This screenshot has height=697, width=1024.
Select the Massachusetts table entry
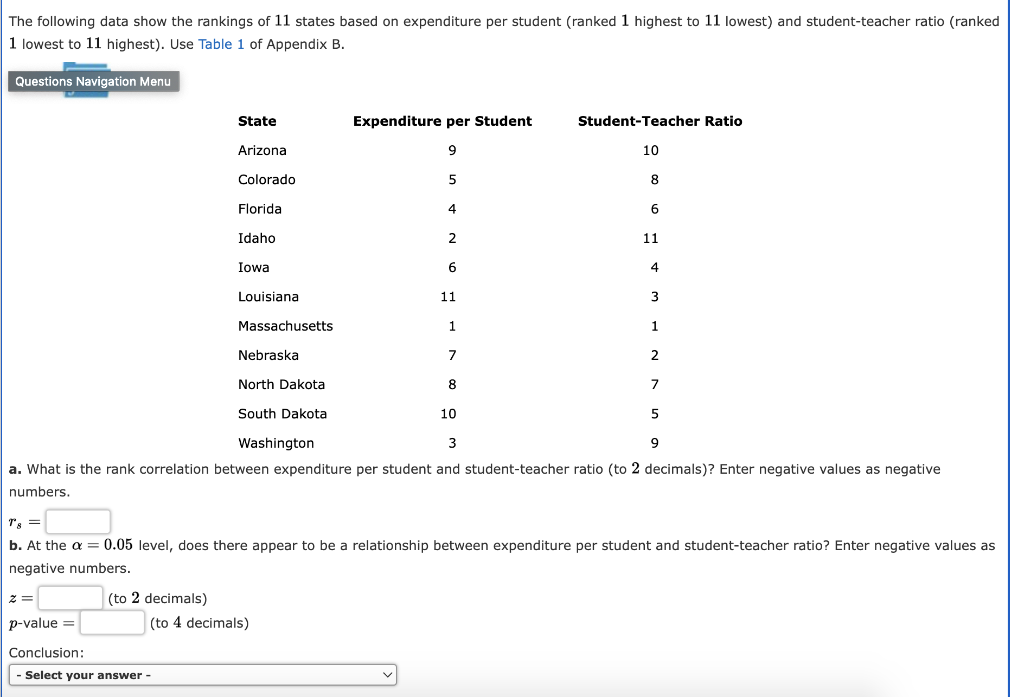pos(285,325)
